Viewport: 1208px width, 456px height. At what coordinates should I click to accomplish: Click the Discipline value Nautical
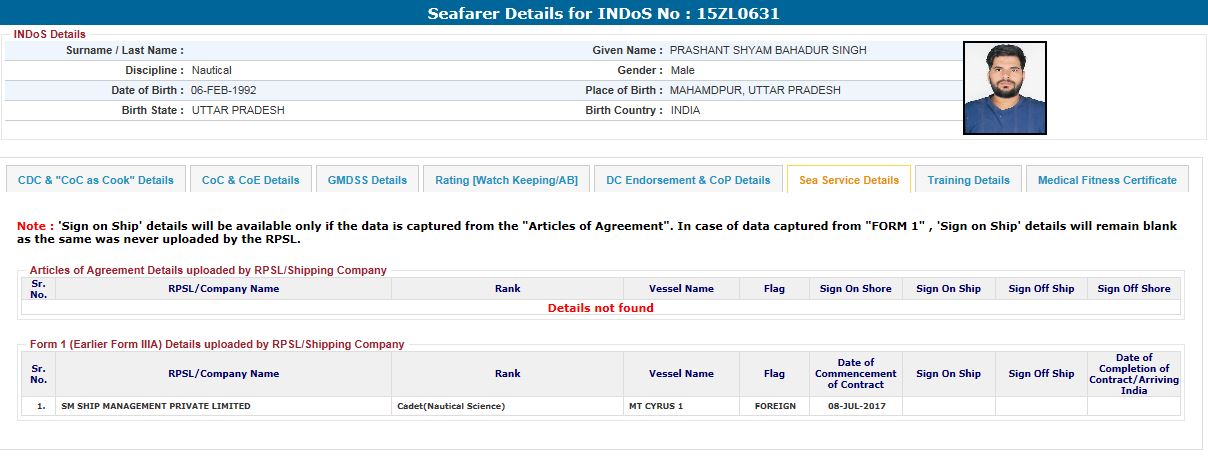[211, 70]
